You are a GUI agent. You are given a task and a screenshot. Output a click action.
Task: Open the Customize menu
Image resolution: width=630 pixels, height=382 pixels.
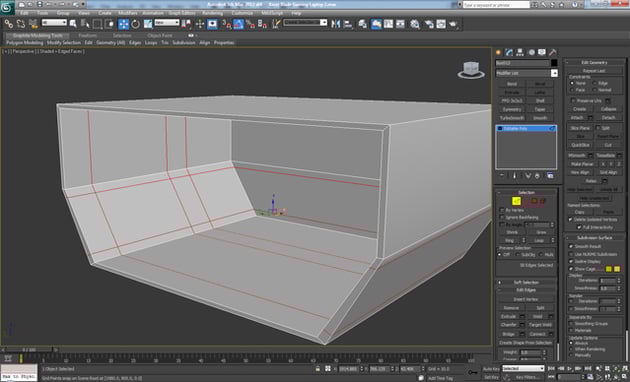pyautogui.click(x=242, y=13)
